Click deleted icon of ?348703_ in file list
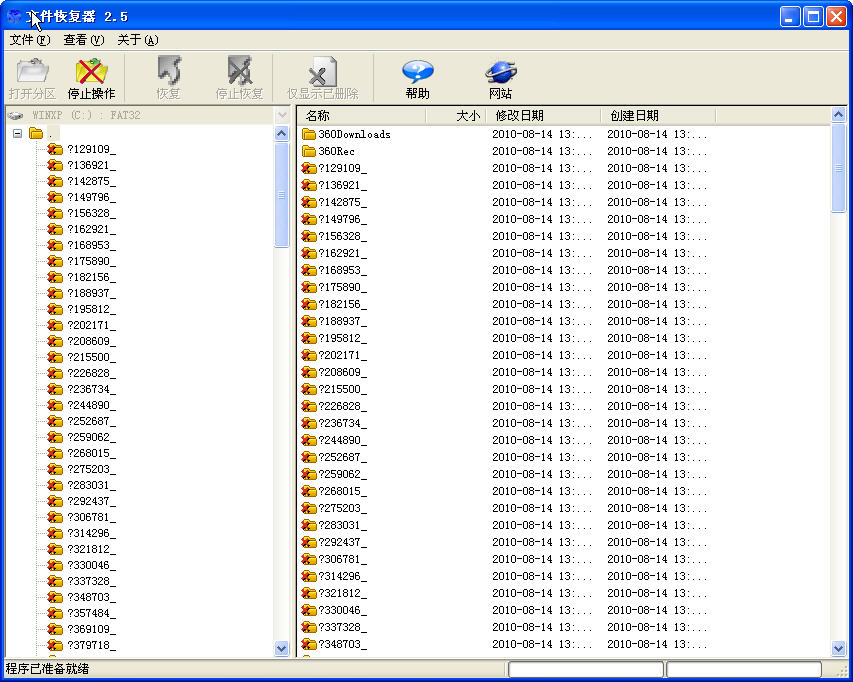The image size is (853, 682). pyautogui.click(x=308, y=644)
